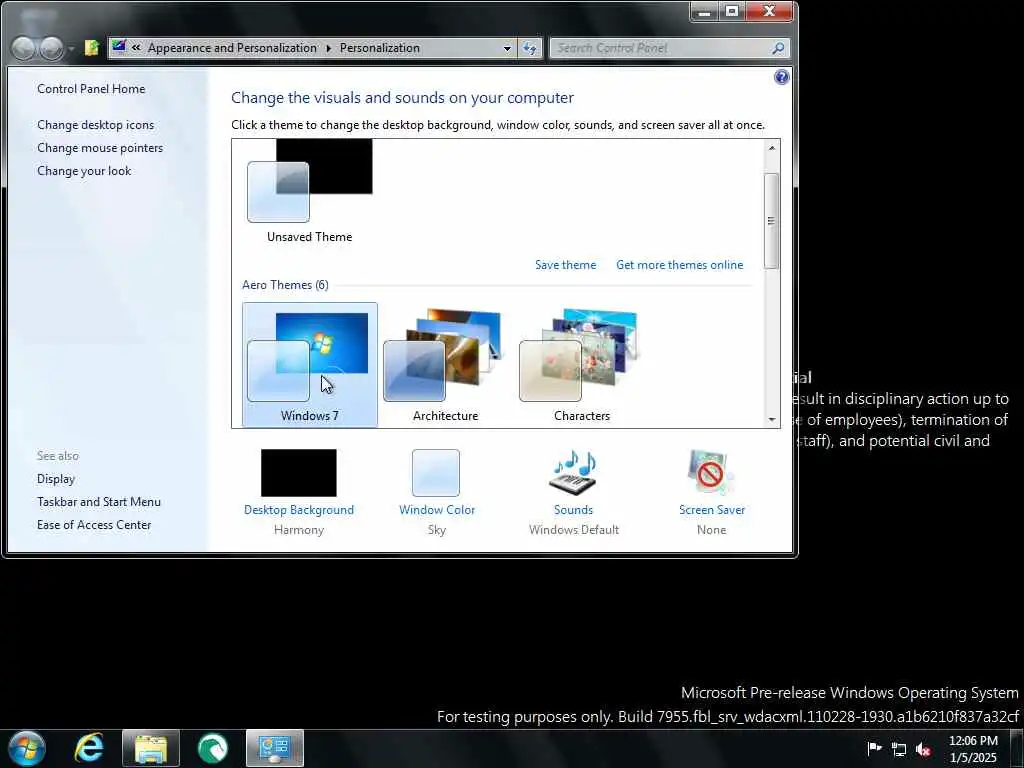
Task: Open the Action Center flag icon
Action: click(874, 749)
